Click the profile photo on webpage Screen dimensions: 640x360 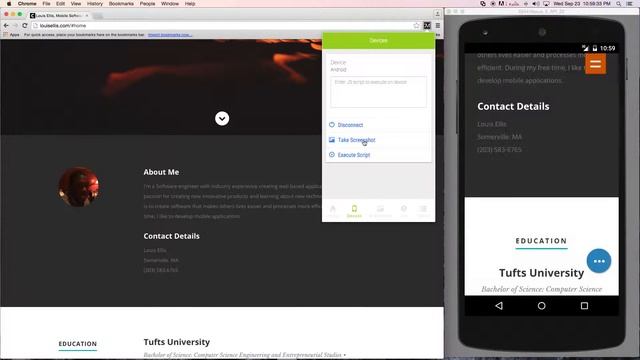[78, 187]
